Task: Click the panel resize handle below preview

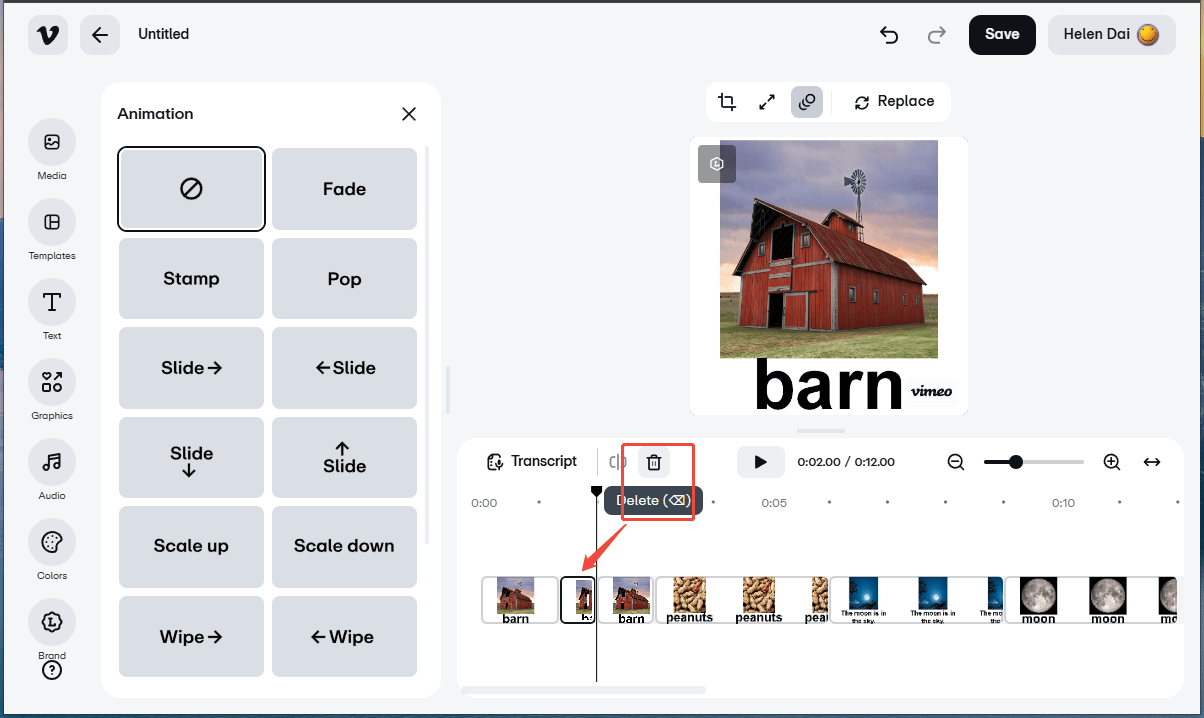Action: tap(821, 431)
